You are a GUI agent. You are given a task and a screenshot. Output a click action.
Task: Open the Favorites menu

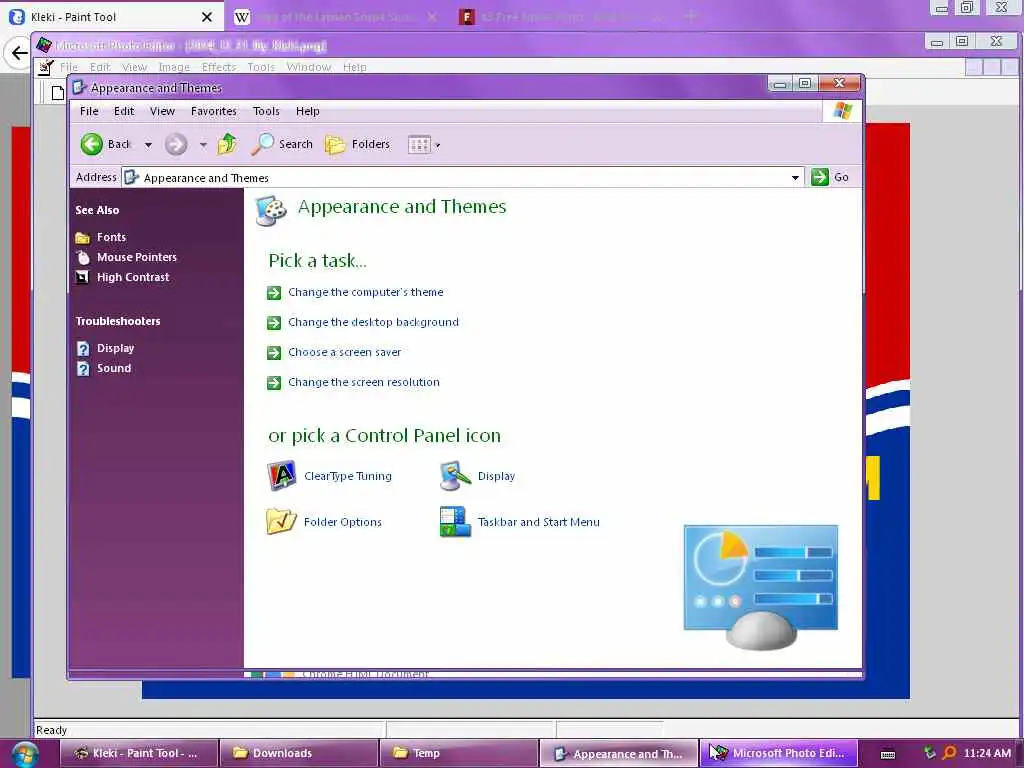pos(214,111)
